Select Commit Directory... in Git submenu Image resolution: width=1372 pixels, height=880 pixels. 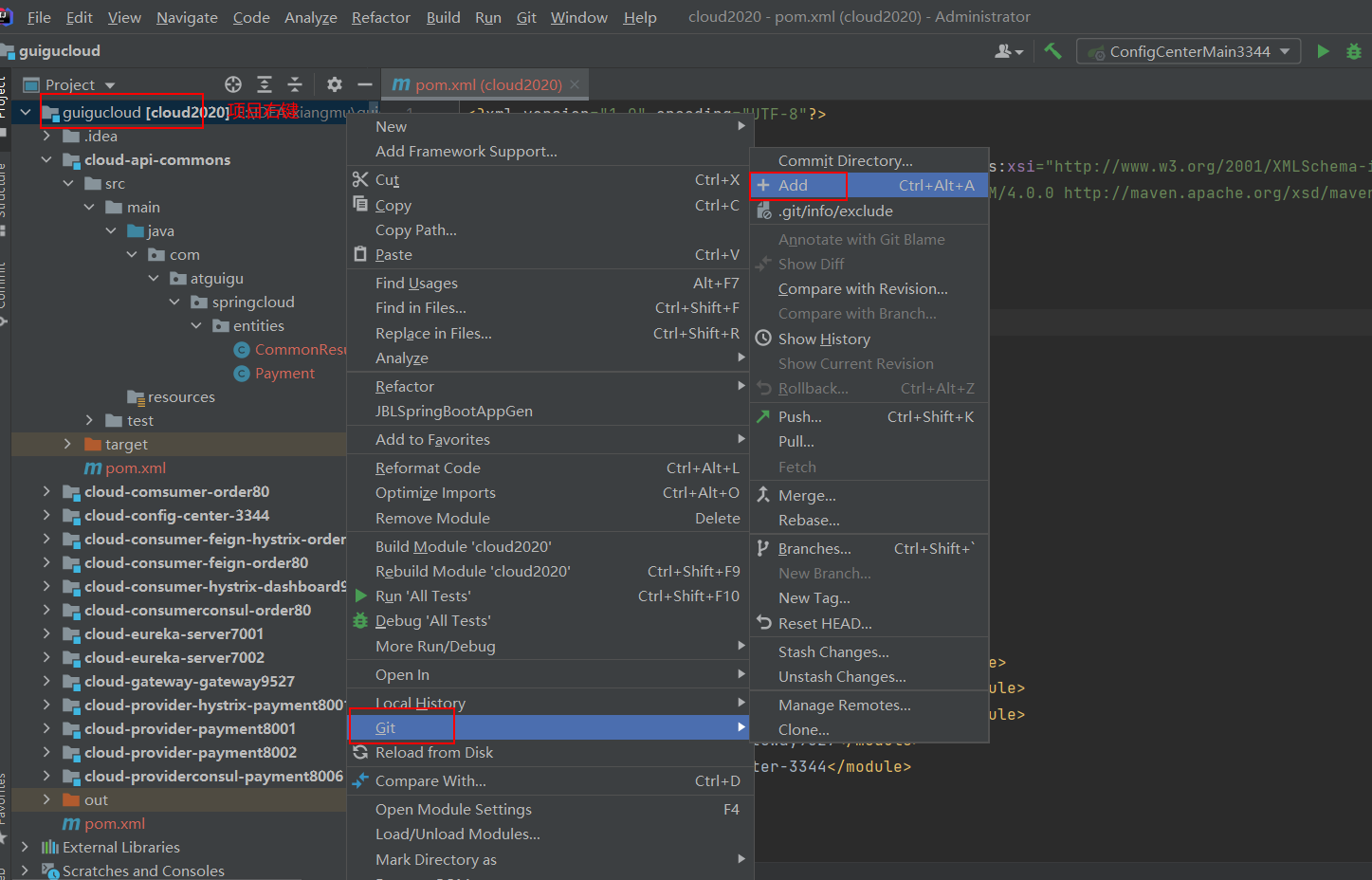tap(869, 160)
